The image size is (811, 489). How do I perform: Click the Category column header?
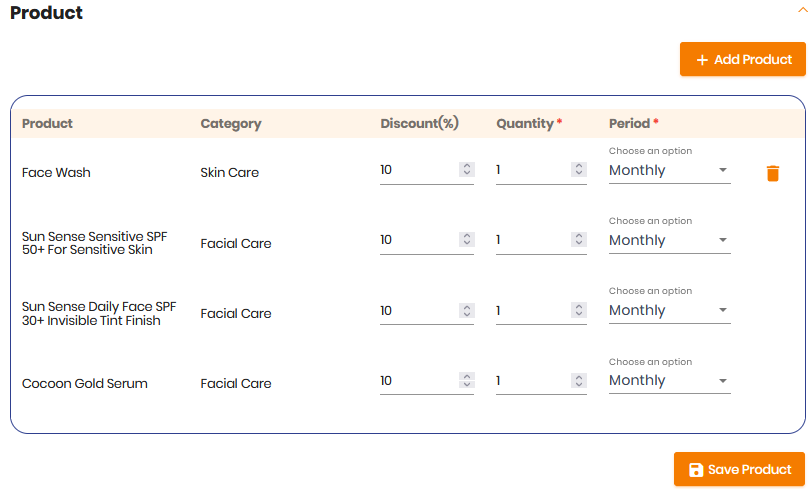[x=231, y=124]
